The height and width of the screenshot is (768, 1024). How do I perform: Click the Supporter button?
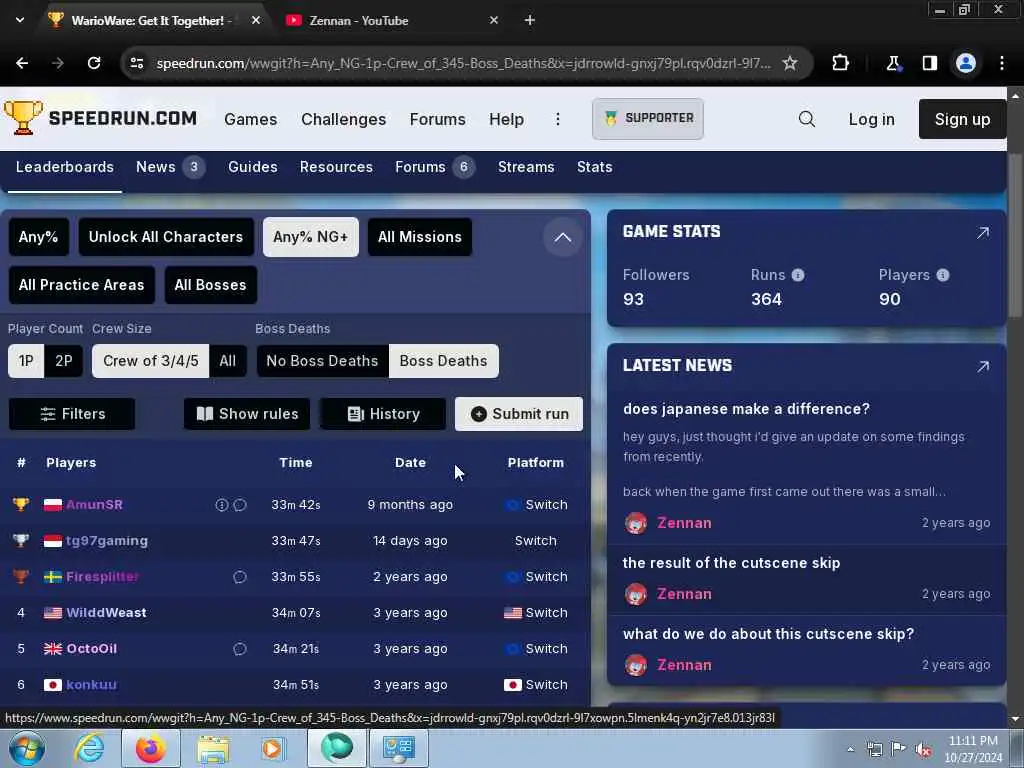point(648,118)
